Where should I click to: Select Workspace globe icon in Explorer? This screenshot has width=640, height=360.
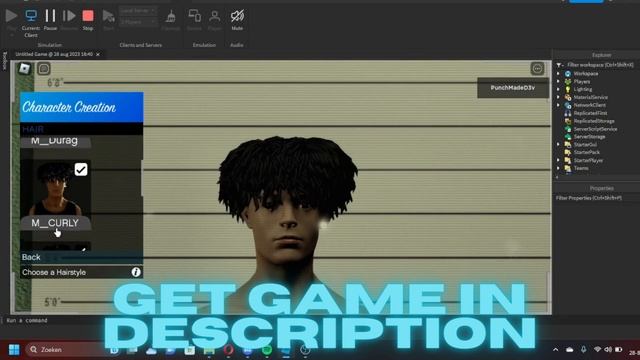(x=568, y=73)
